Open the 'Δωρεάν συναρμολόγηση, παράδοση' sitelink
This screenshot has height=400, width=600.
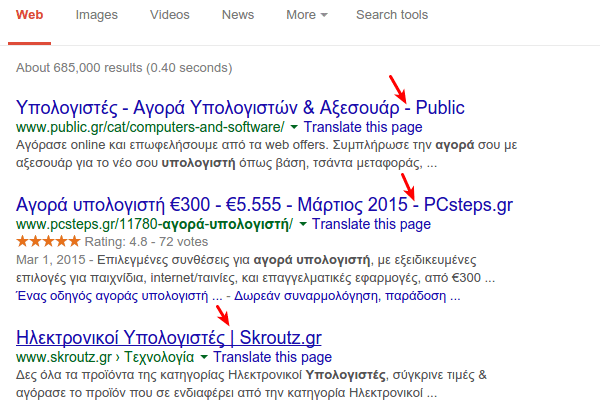[x=347, y=296]
